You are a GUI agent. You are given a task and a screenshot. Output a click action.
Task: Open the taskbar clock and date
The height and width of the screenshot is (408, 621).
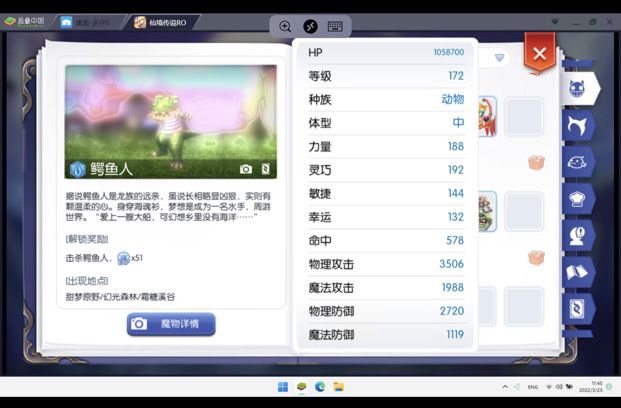pyautogui.click(x=591, y=387)
